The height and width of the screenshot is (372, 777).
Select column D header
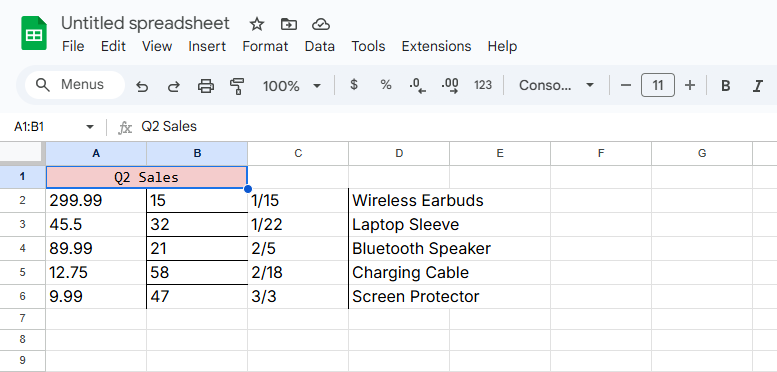tap(399, 154)
